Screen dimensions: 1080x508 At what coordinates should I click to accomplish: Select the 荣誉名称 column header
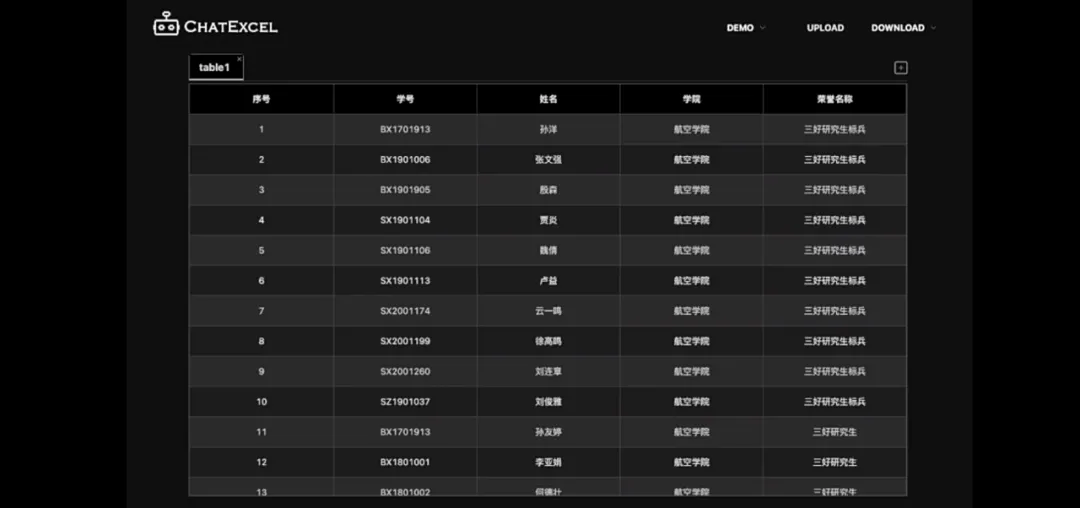tap(835, 99)
